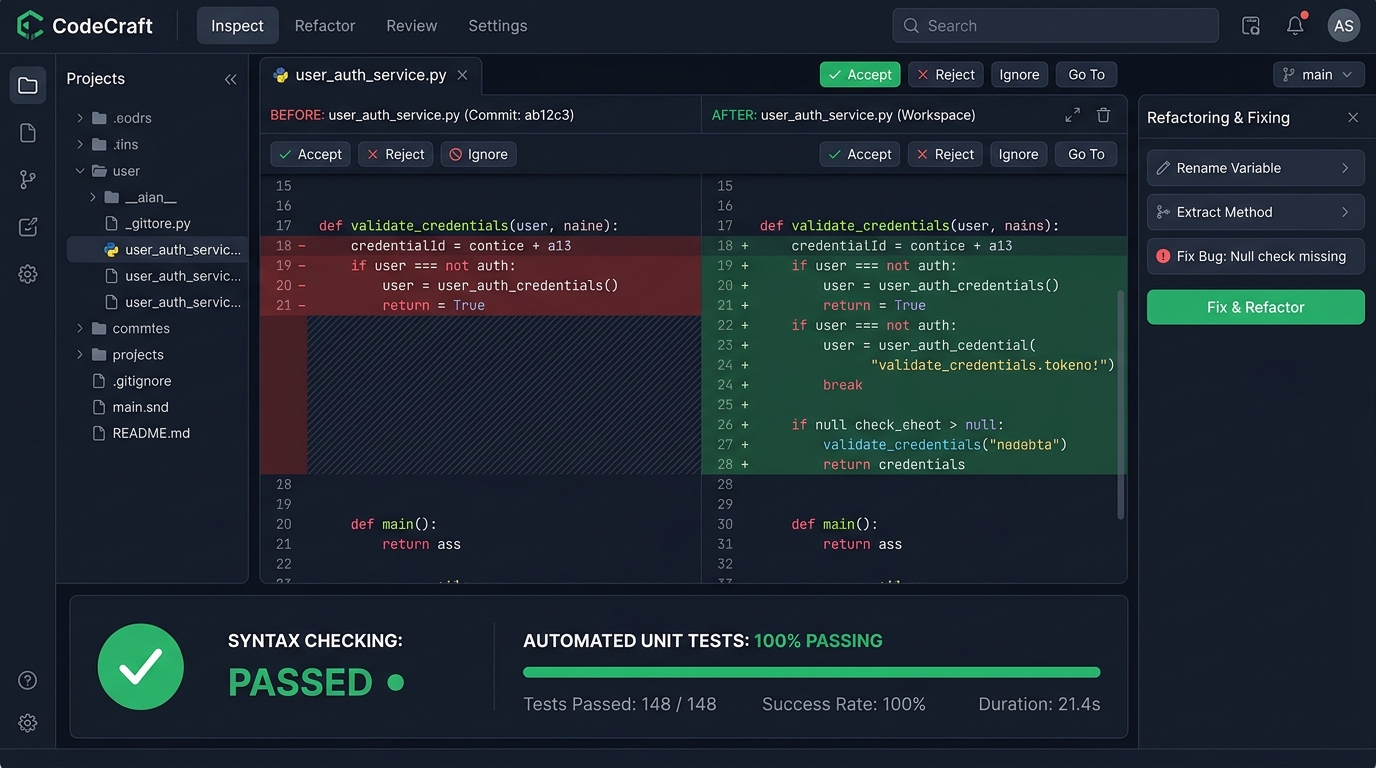Collapse the user folder
This screenshot has width=1376, height=768.
pyautogui.click(x=80, y=171)
